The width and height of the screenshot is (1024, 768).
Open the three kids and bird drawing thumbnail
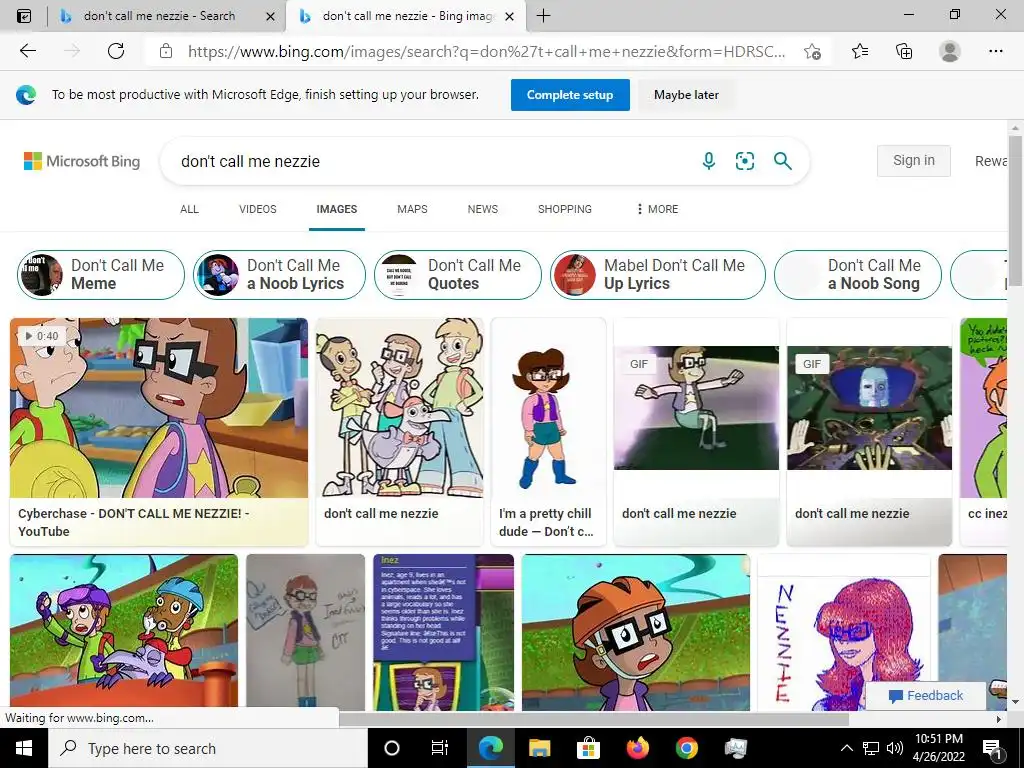(400, 408)
